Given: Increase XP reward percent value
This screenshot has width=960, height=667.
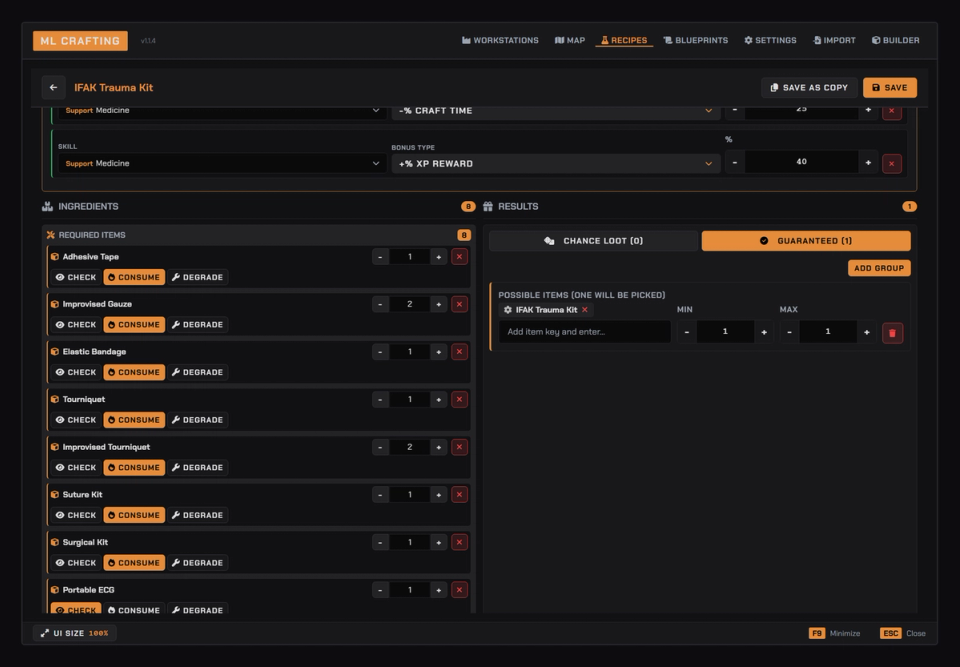Looking at the screenshot, I should coord(868,162).
